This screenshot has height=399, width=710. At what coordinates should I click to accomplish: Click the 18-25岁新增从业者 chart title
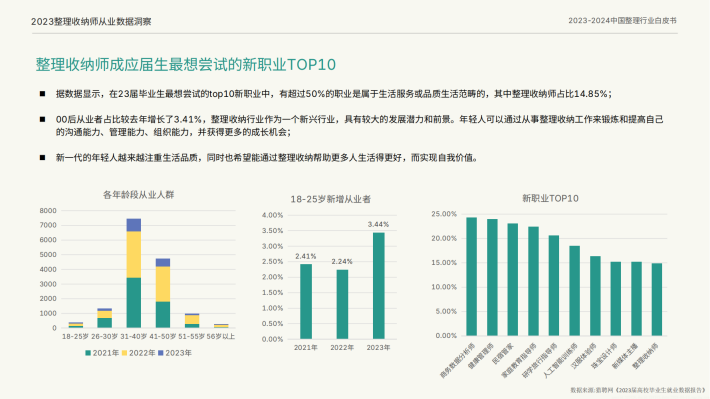[x=331, y=199]
